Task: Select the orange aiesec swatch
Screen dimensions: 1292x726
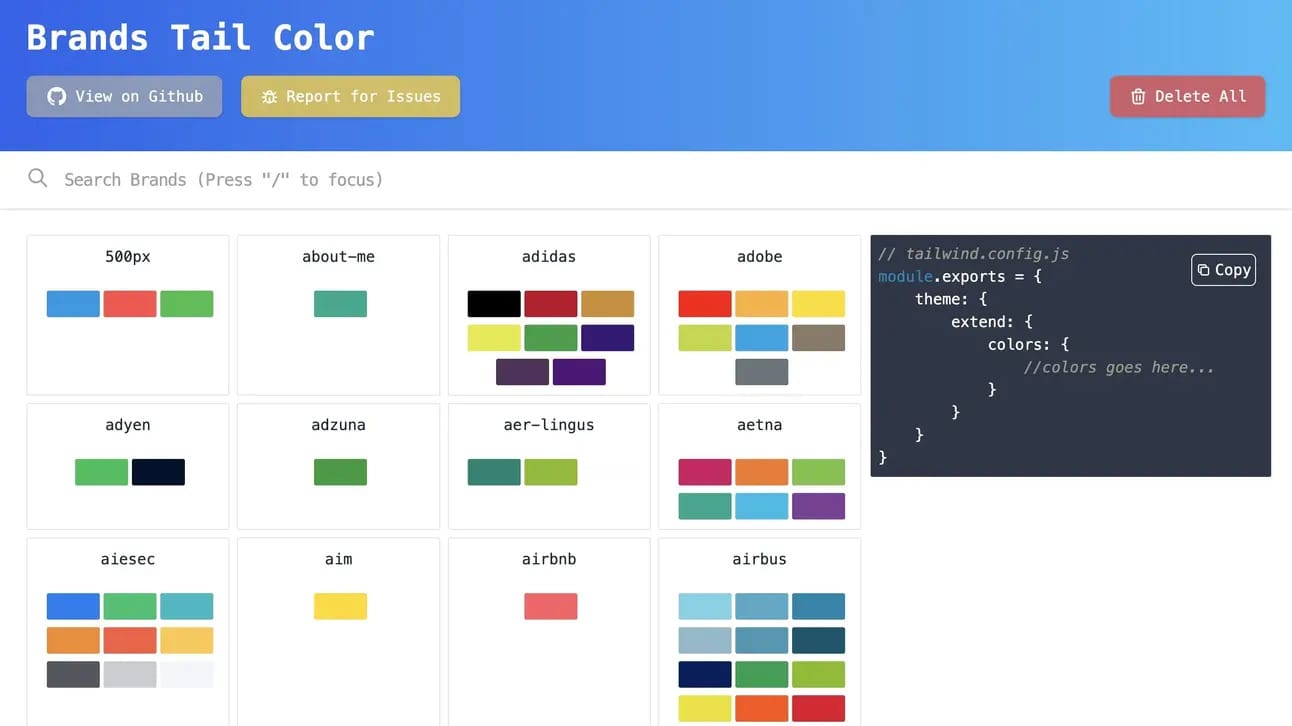Action: point(73,640)
